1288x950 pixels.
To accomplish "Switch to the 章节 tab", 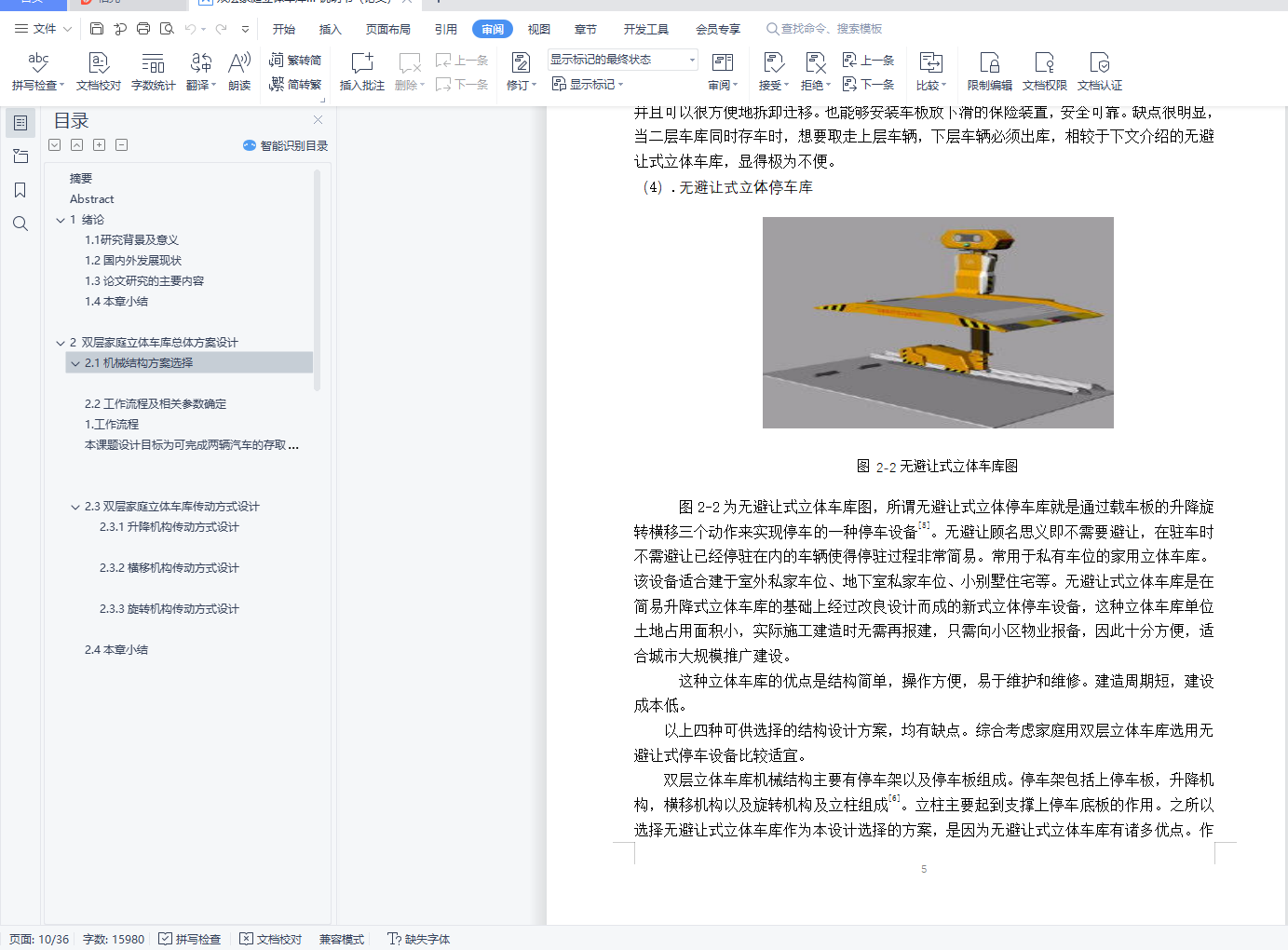I will (x=586, y=29).
